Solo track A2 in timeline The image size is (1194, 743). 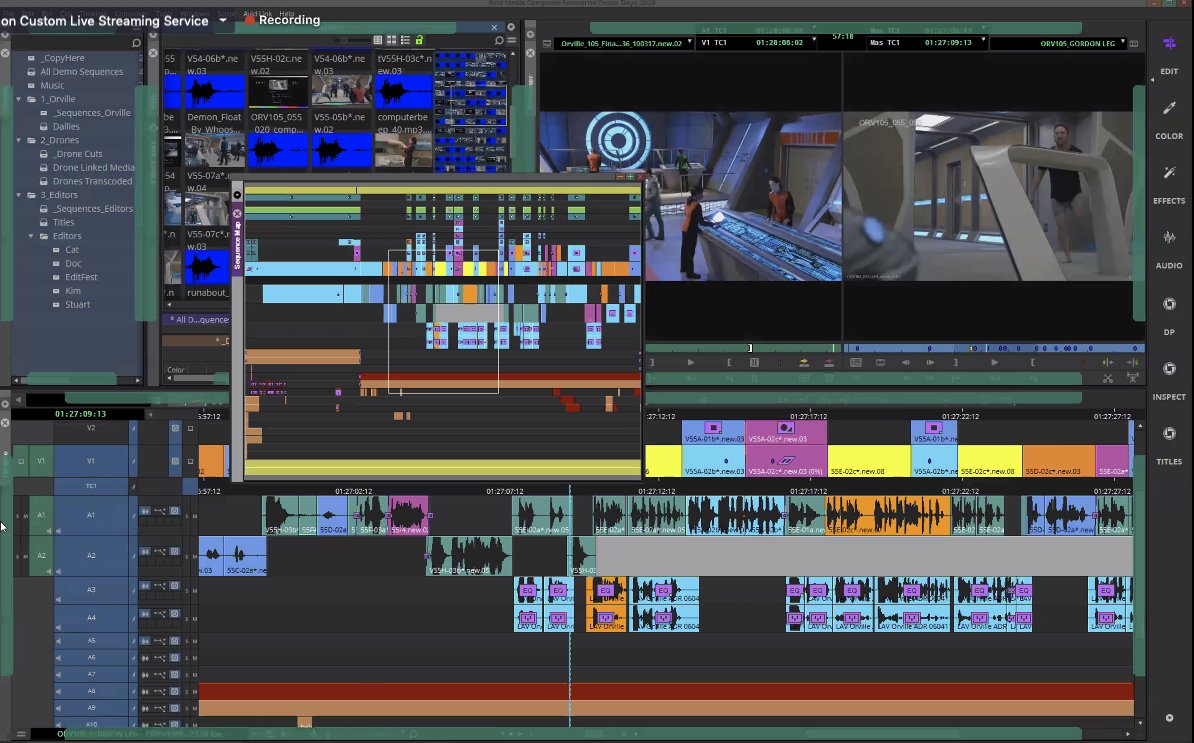click(187, 556)
